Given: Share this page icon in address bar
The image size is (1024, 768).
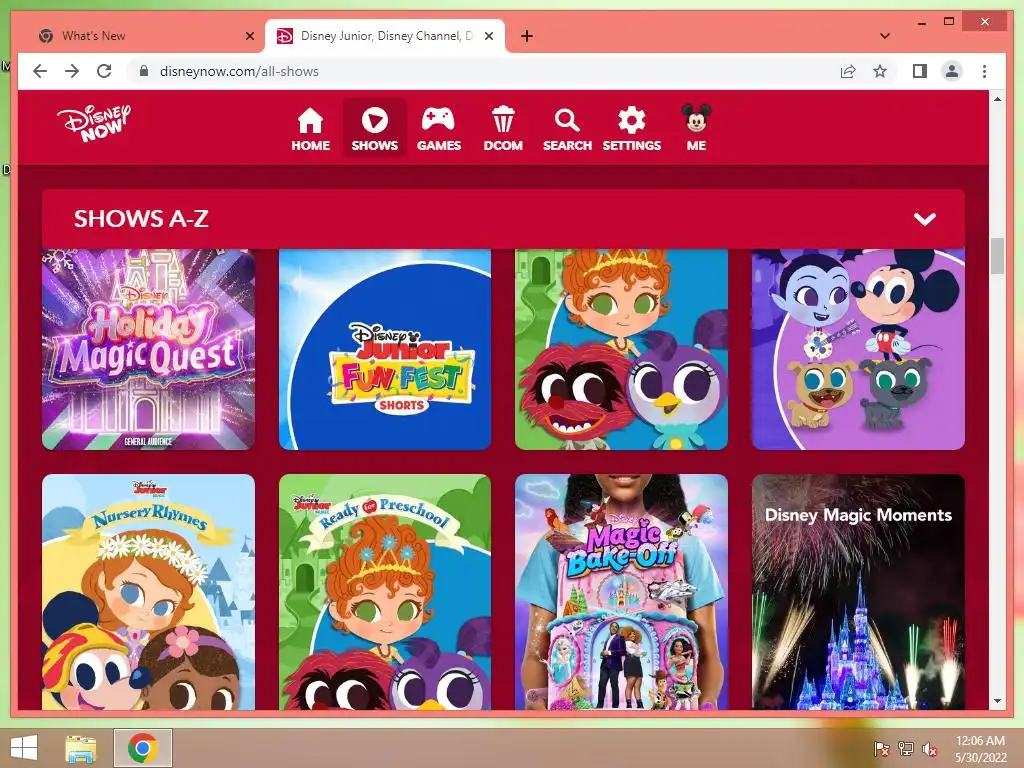Looking at the screenshot, I should tap(848, 71).
